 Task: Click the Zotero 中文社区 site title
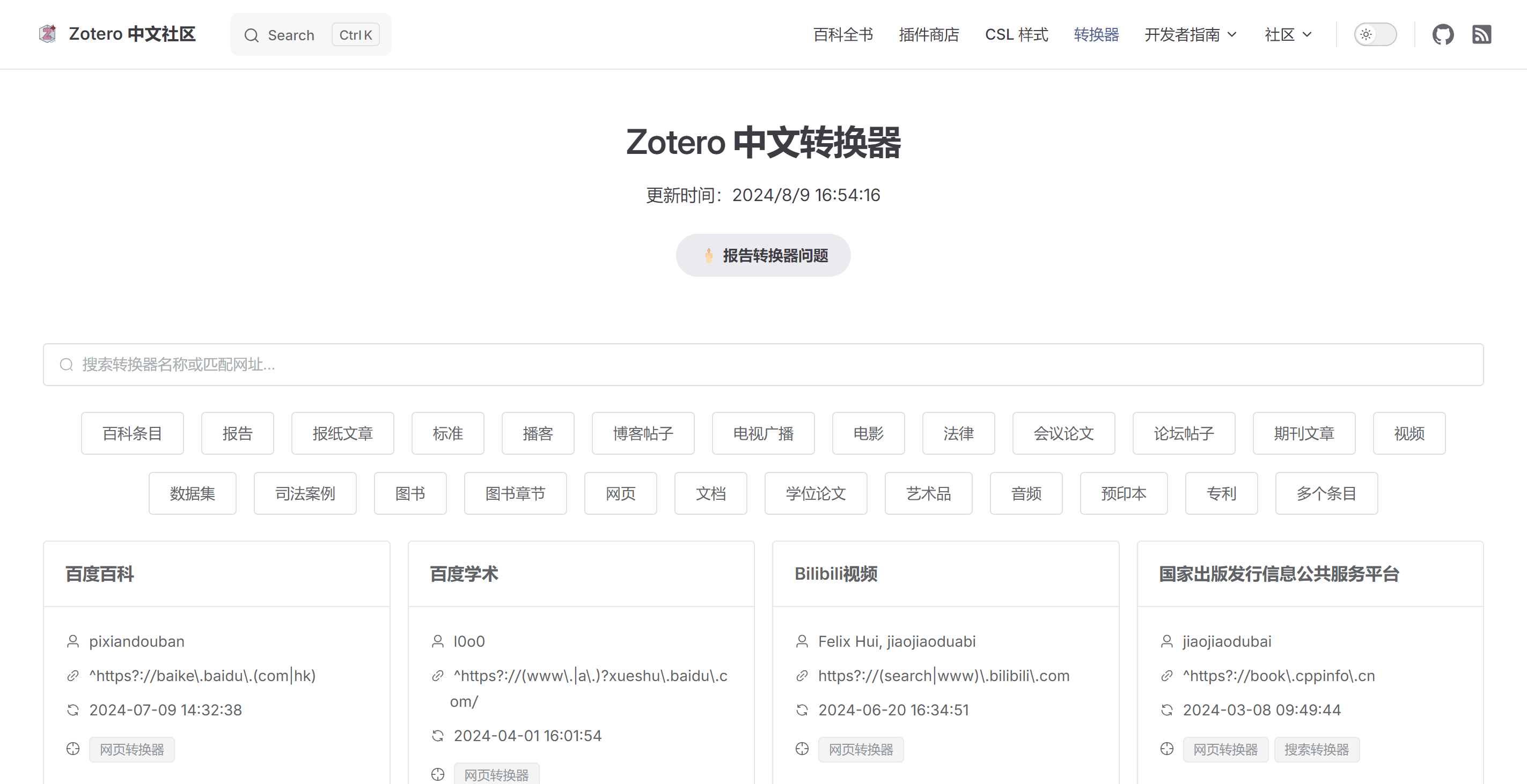click(x=132, y=34)
